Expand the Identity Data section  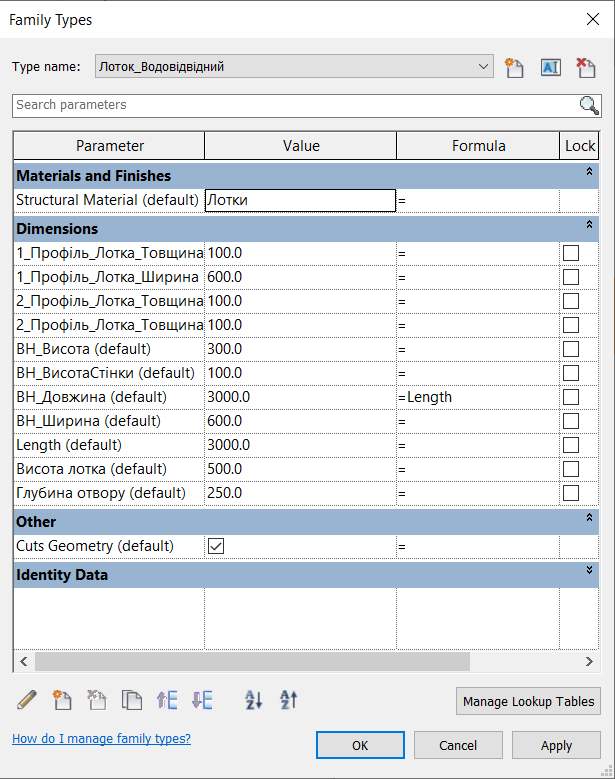(589, 570)
